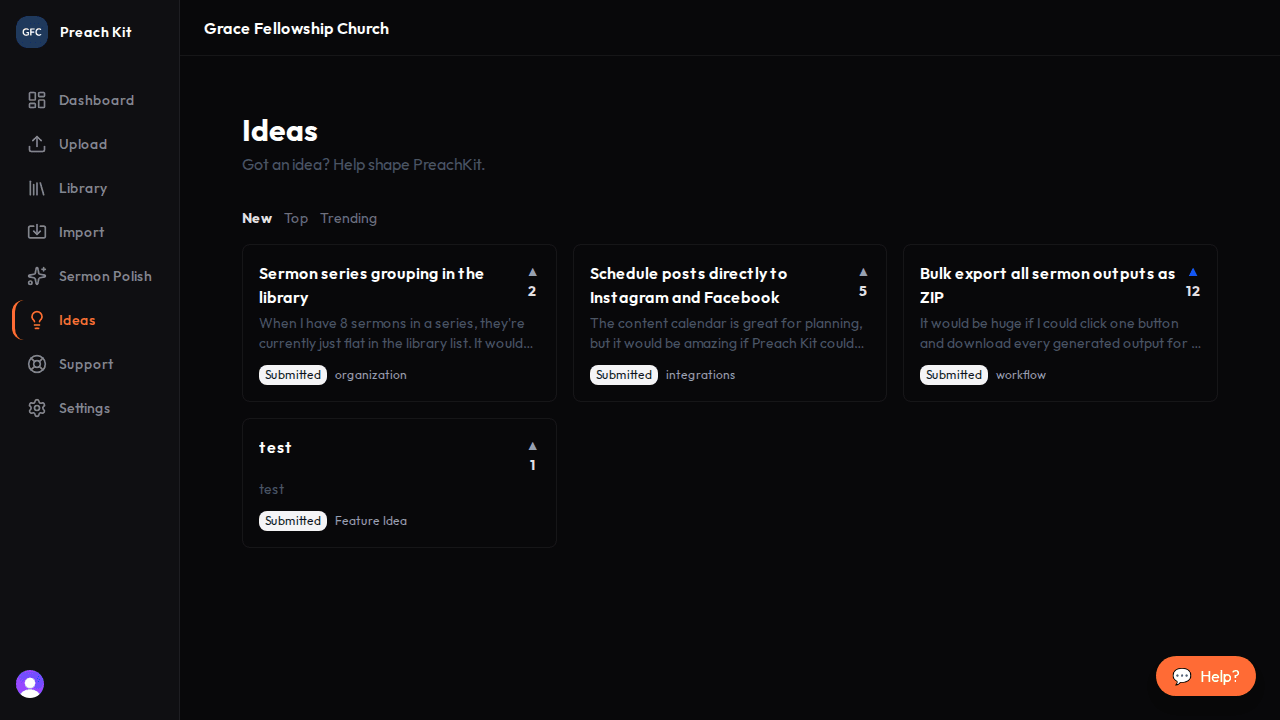Open the orange Help chat button
Screen dimensions: 1280x720
(x=1205, y=676)
